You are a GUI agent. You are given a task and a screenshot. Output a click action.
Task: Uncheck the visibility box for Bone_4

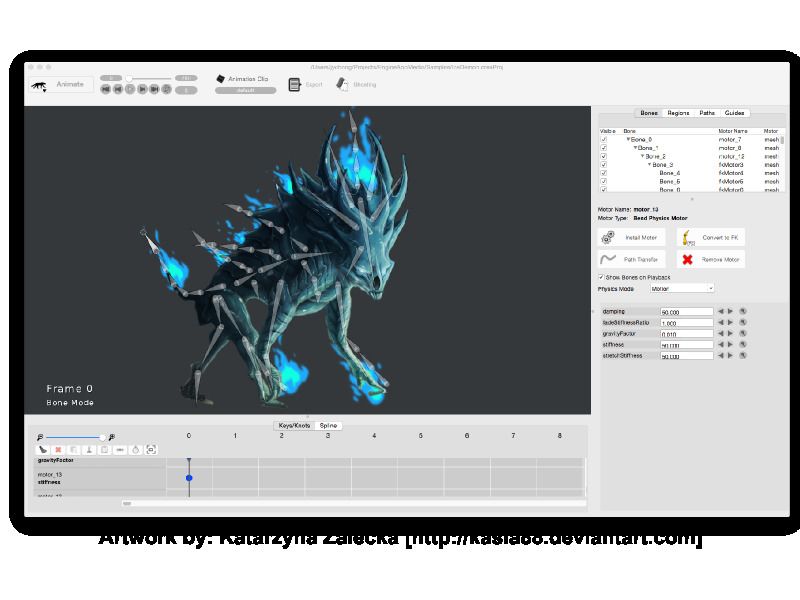pos(603,173)
